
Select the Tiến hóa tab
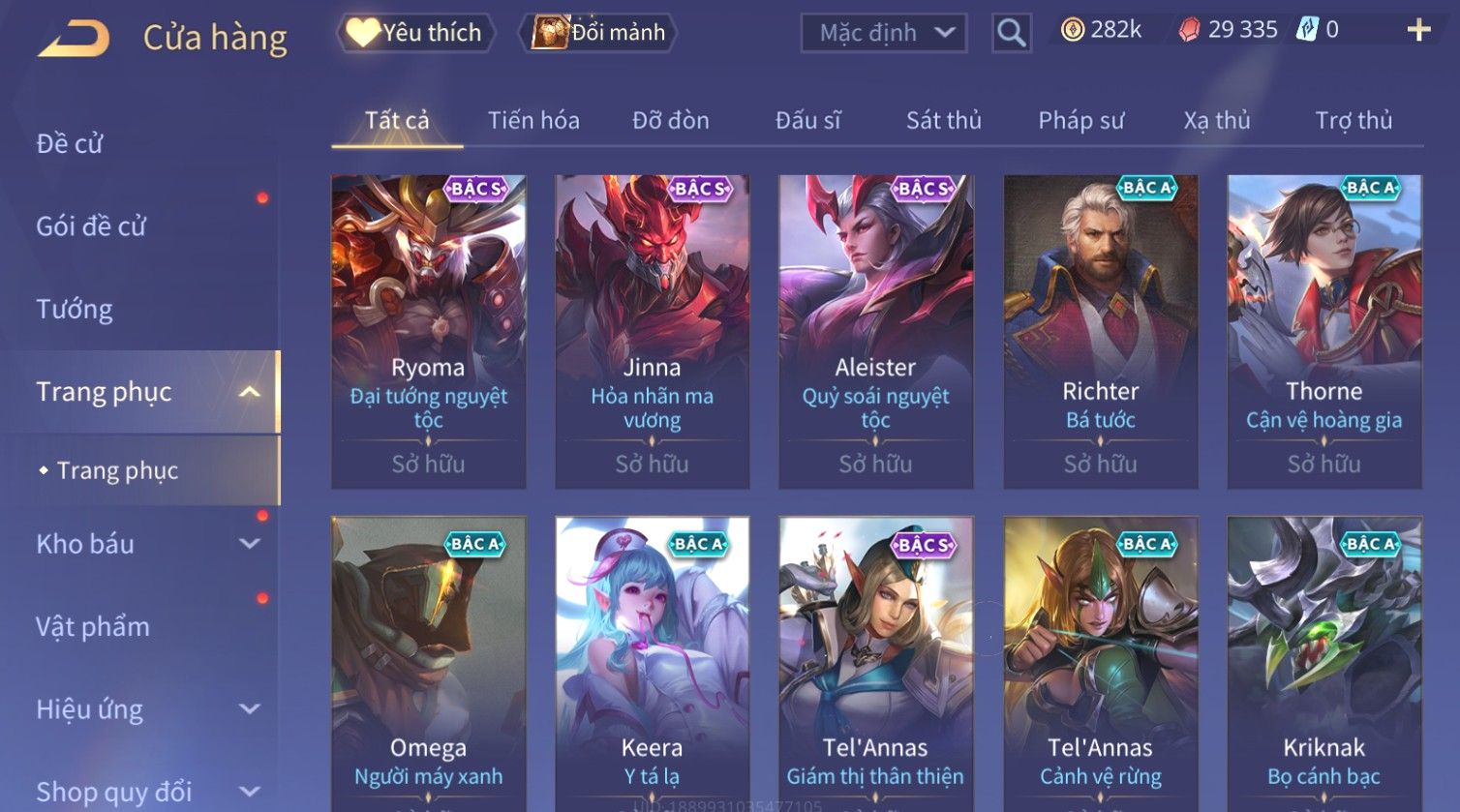[x=533, y=120]
